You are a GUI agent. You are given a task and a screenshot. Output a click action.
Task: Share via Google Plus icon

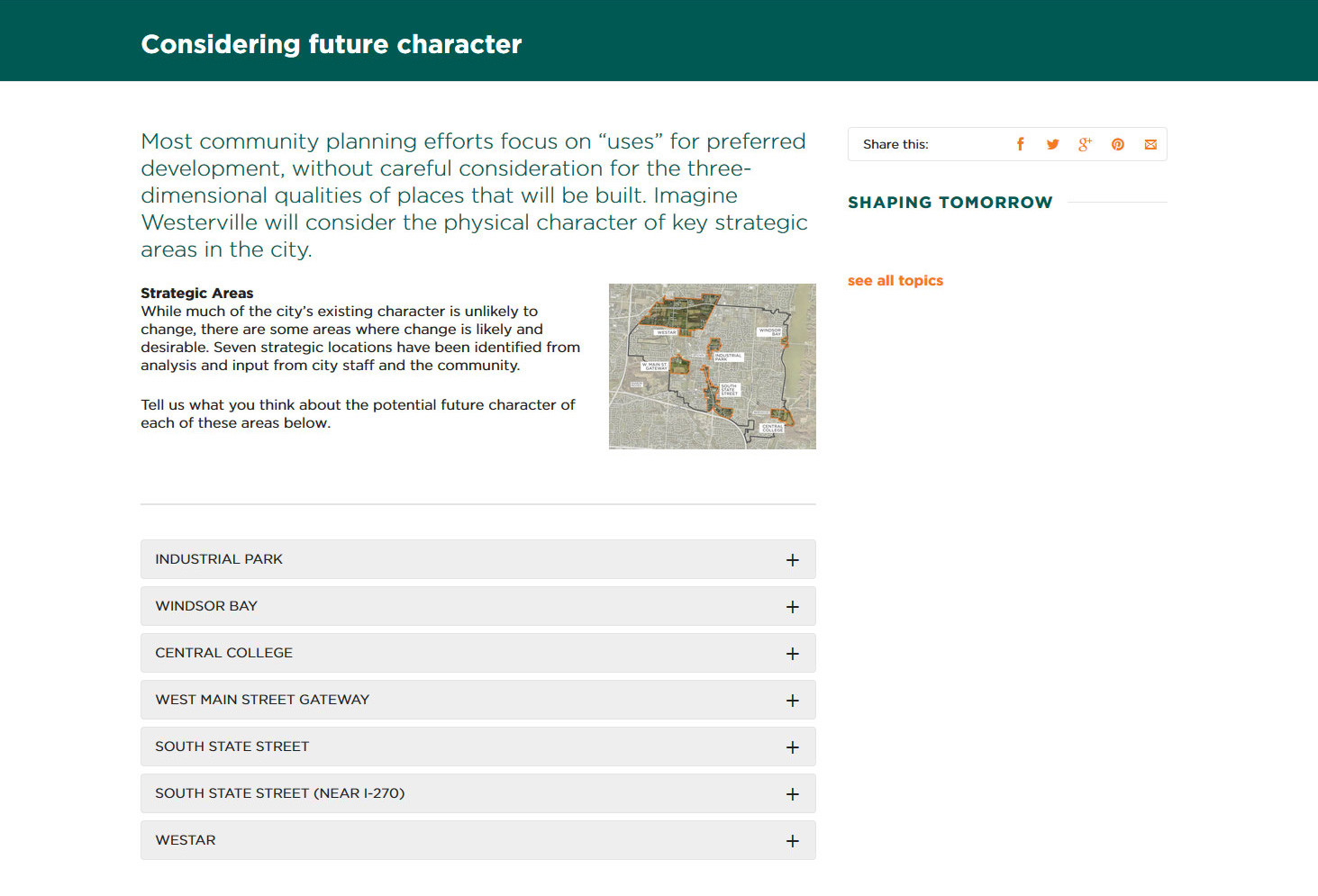pyautogui.click(x=1085, y=144)
